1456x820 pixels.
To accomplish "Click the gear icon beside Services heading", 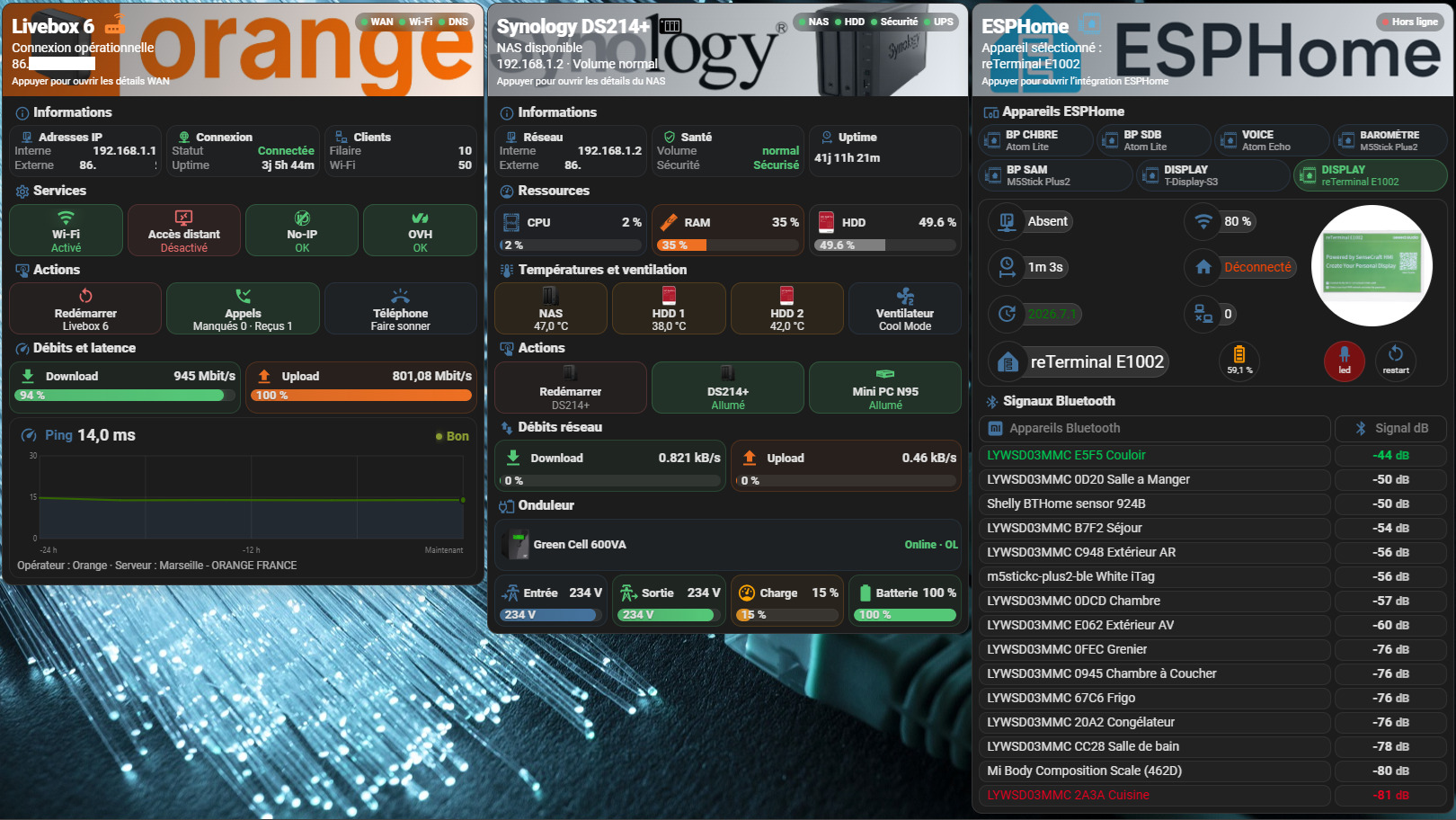I will pos(22,192).
